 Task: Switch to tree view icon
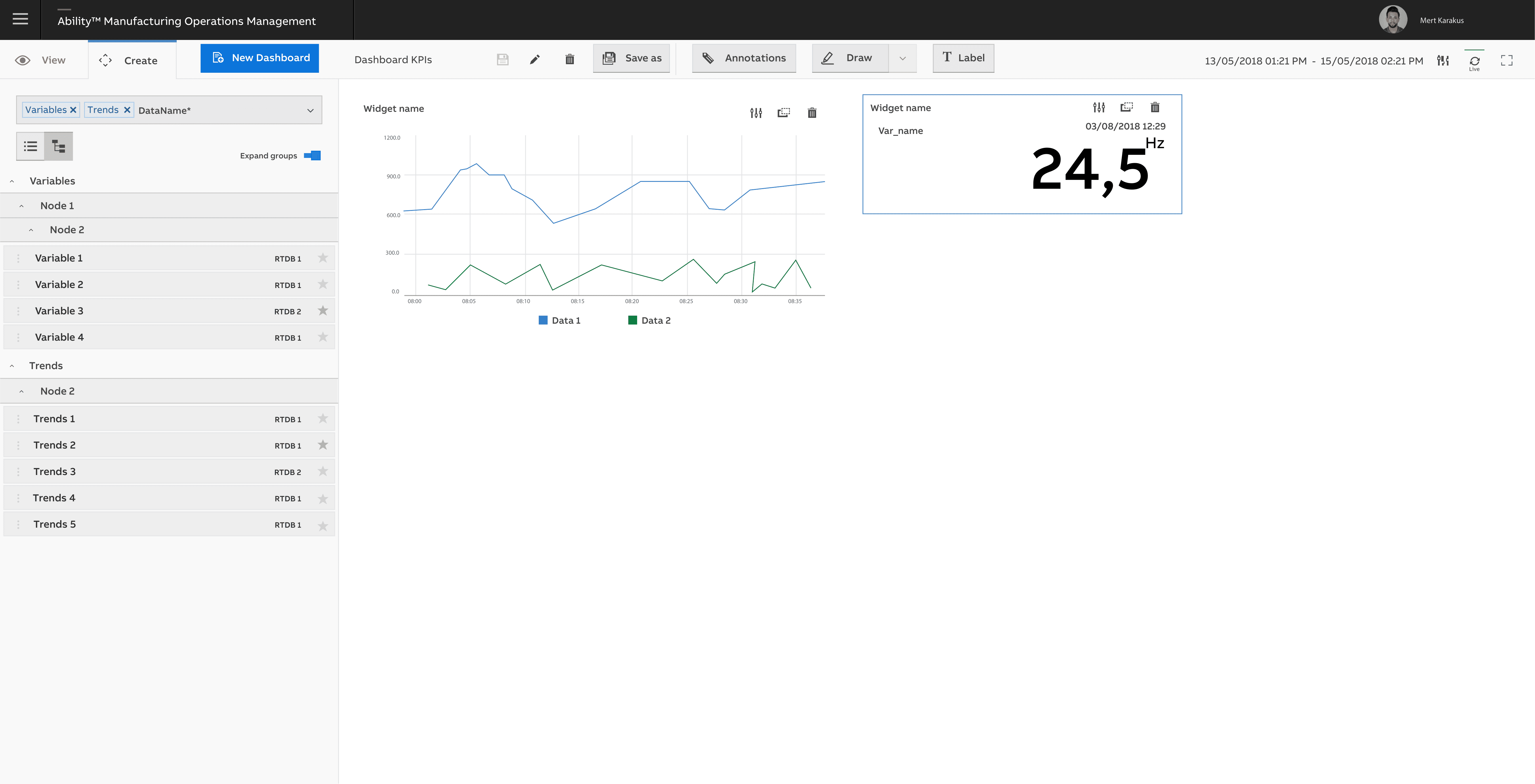tap(58, 146)
